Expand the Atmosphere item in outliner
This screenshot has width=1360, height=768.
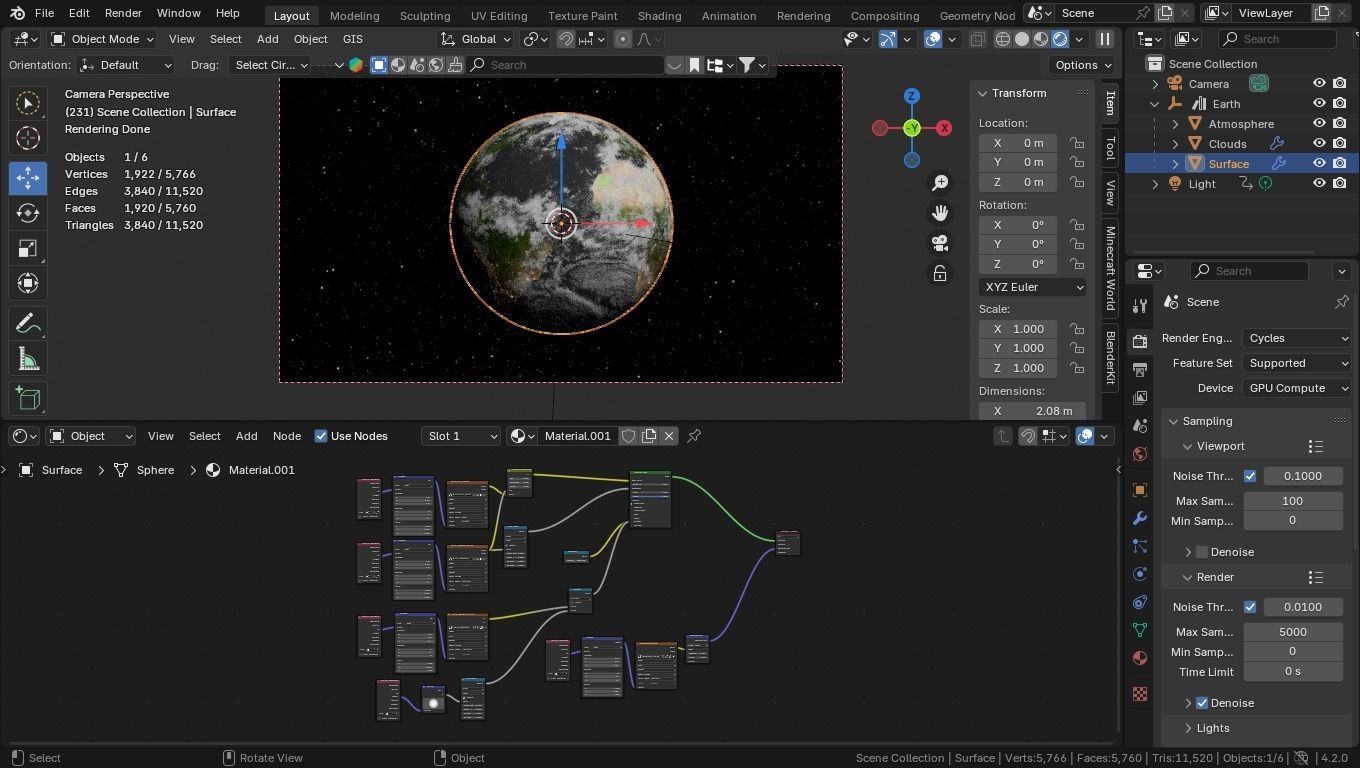pos(1175,124)
